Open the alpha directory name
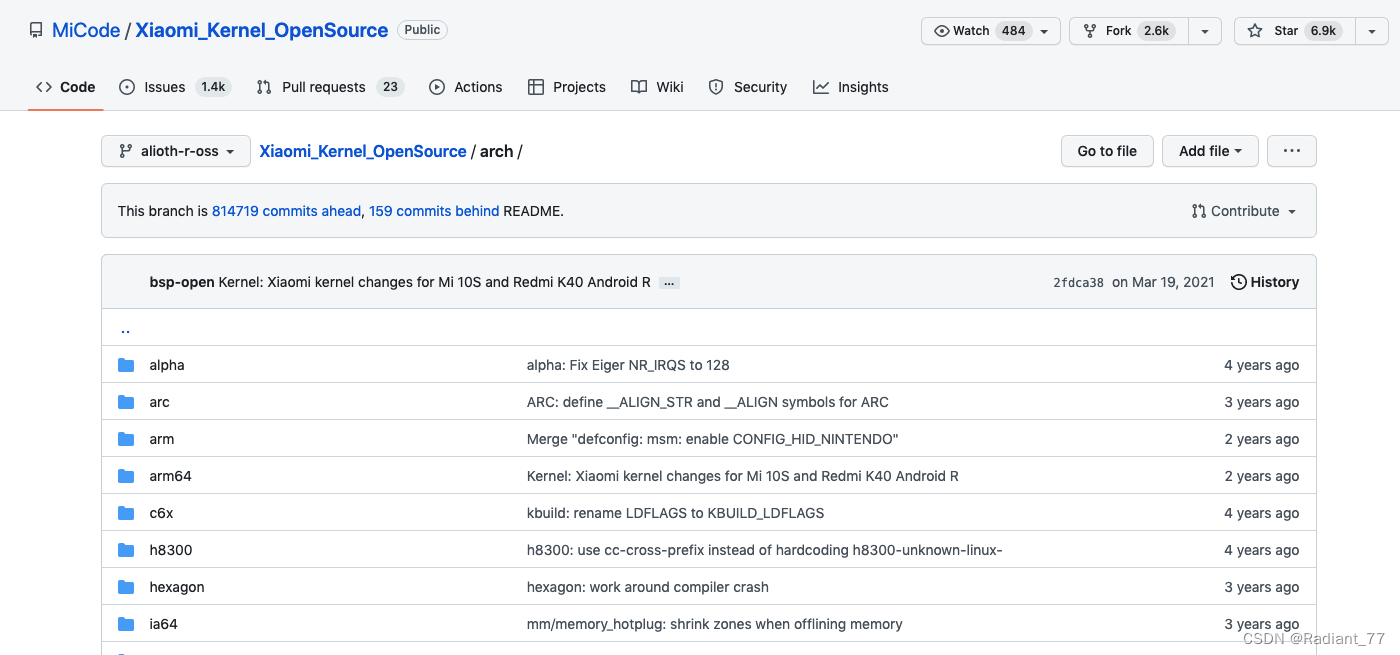The height and width of the screenshot is (655, 1400). point(167,365)
